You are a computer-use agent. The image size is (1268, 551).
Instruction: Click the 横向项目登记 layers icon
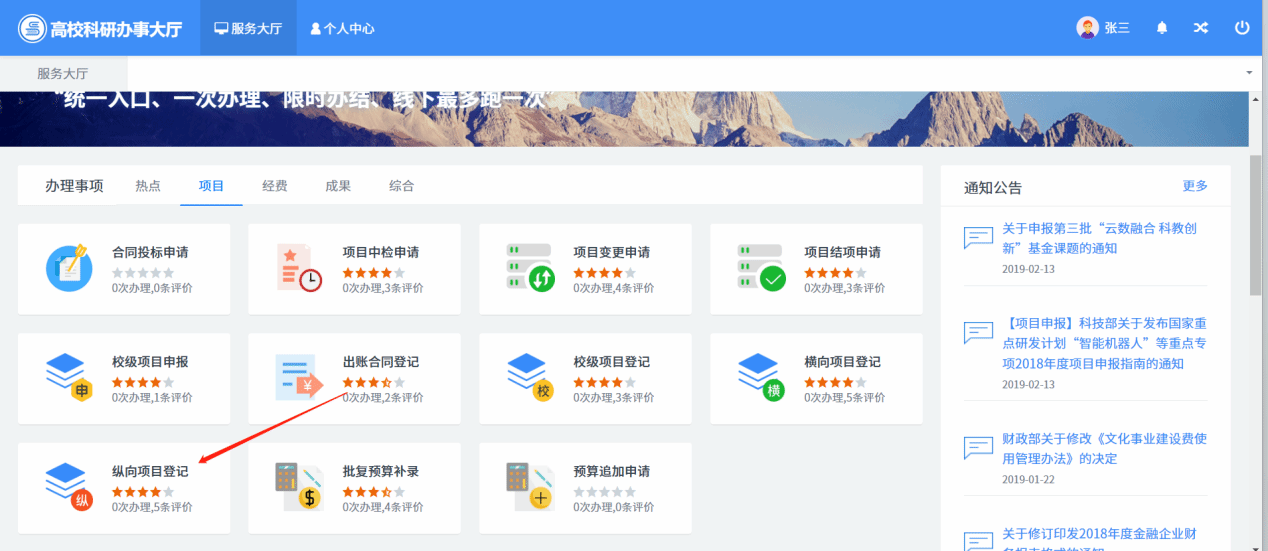click(x=761, y=377)
